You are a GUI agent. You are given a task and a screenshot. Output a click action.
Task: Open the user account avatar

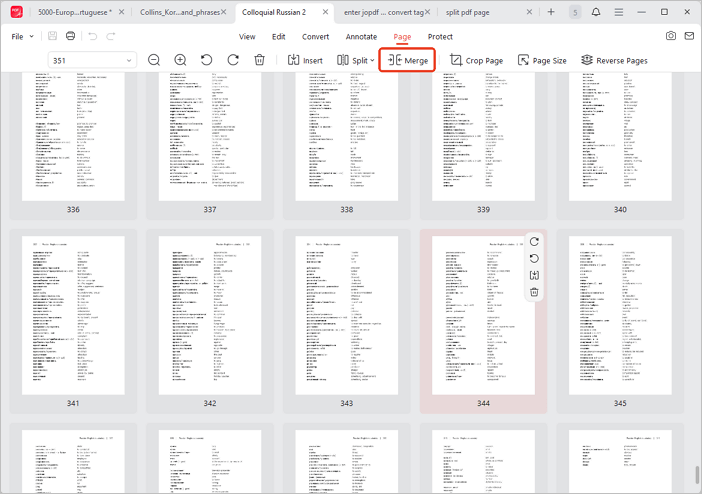point(575,12)
